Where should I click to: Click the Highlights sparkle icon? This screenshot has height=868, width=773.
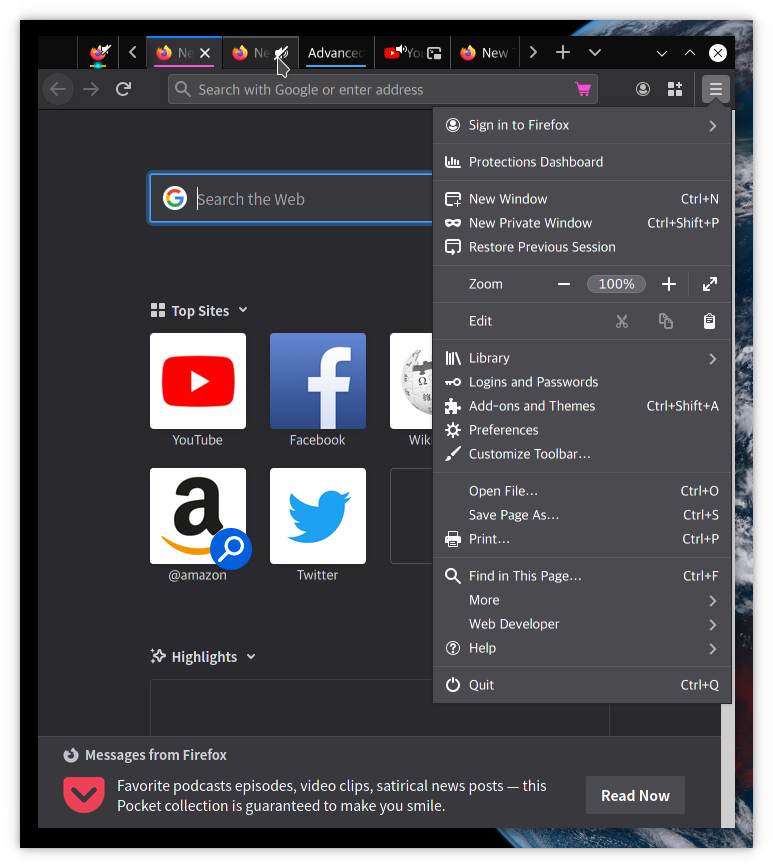tap(158, 656)
